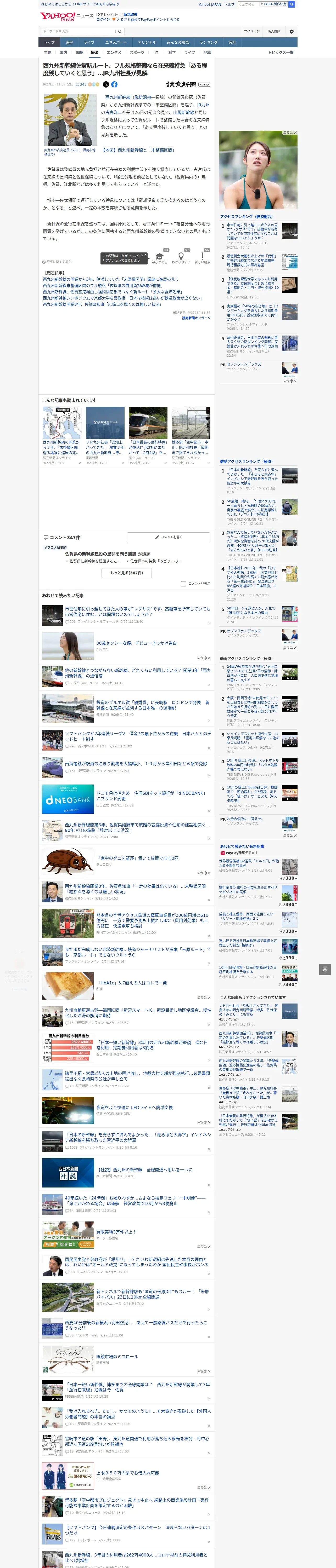336x1568 pixels.
Task: Open マイページ link
Action: (252, 31)
